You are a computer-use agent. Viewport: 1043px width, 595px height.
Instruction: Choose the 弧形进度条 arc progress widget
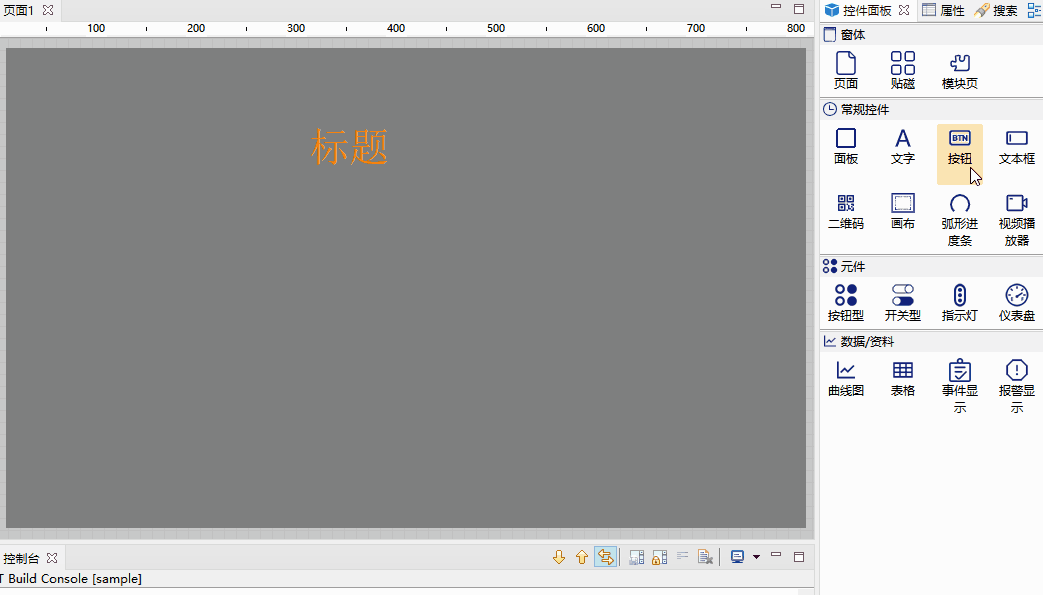959,219
